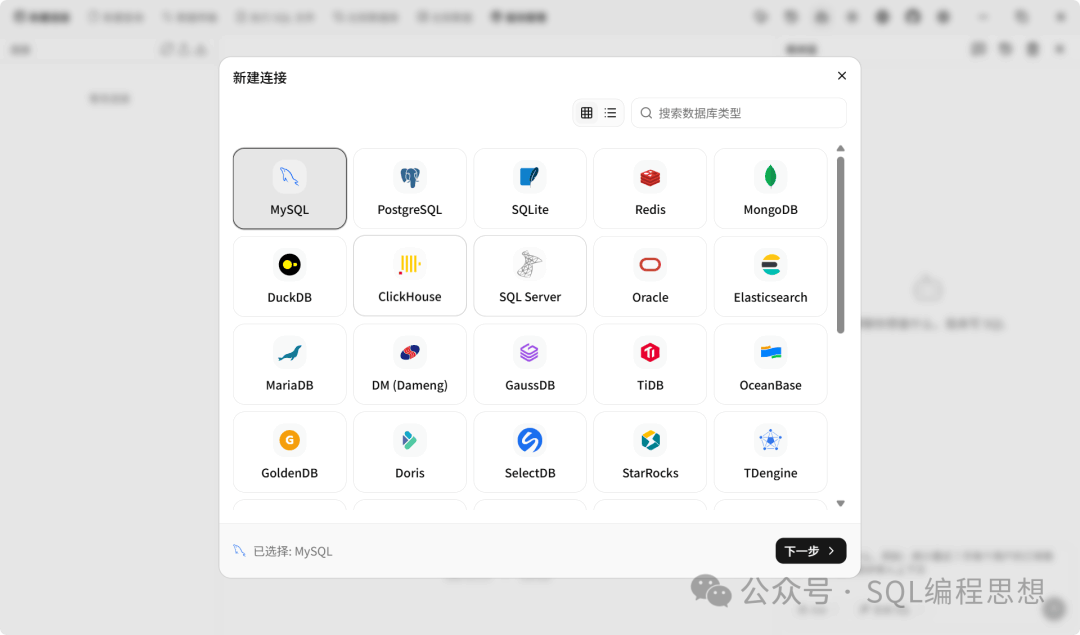1080x635 pixels.
Task: Click the search magnifier icon
Action: (x=646, y=113)
